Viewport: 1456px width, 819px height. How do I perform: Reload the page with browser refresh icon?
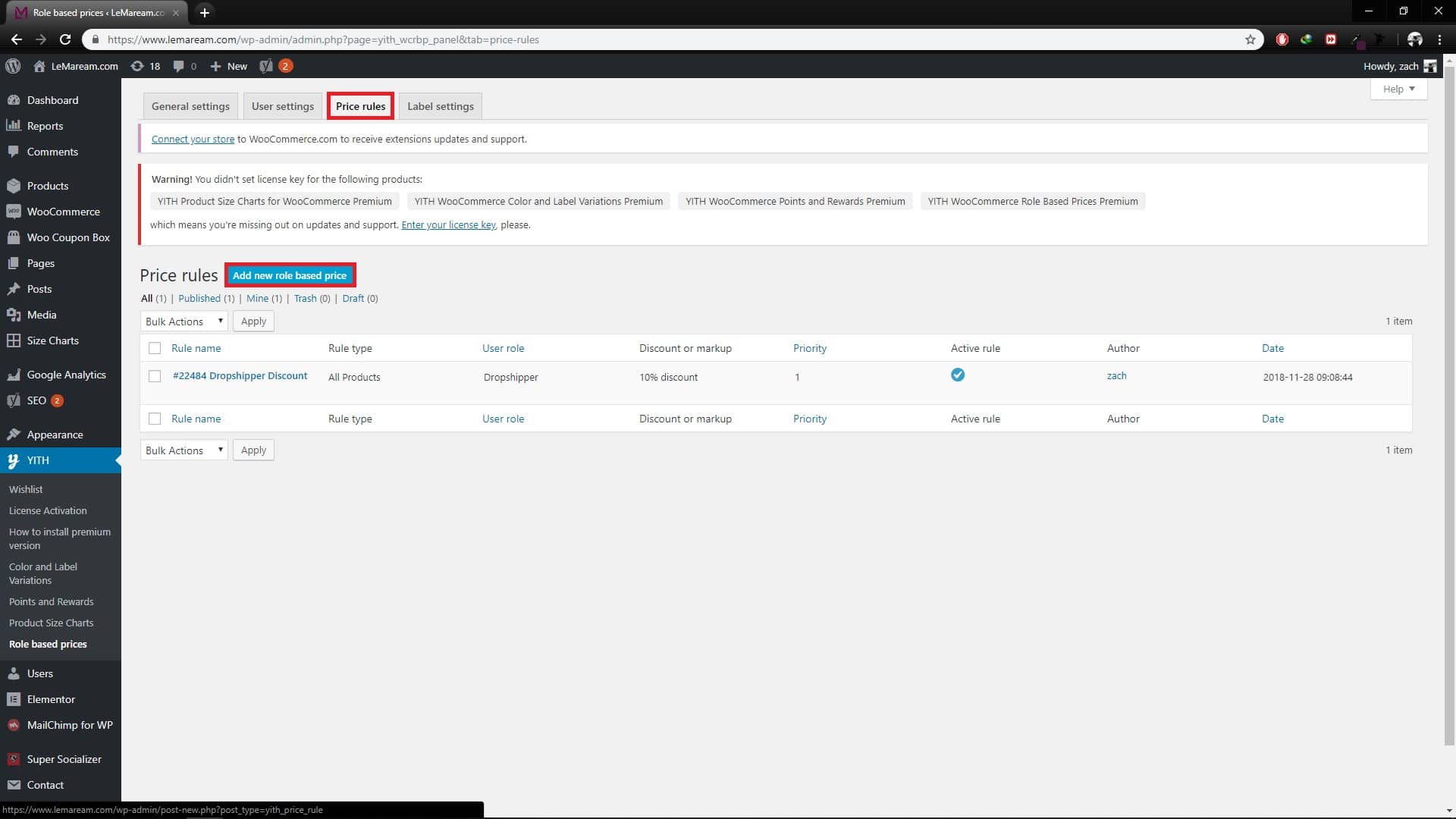(65, 39)
